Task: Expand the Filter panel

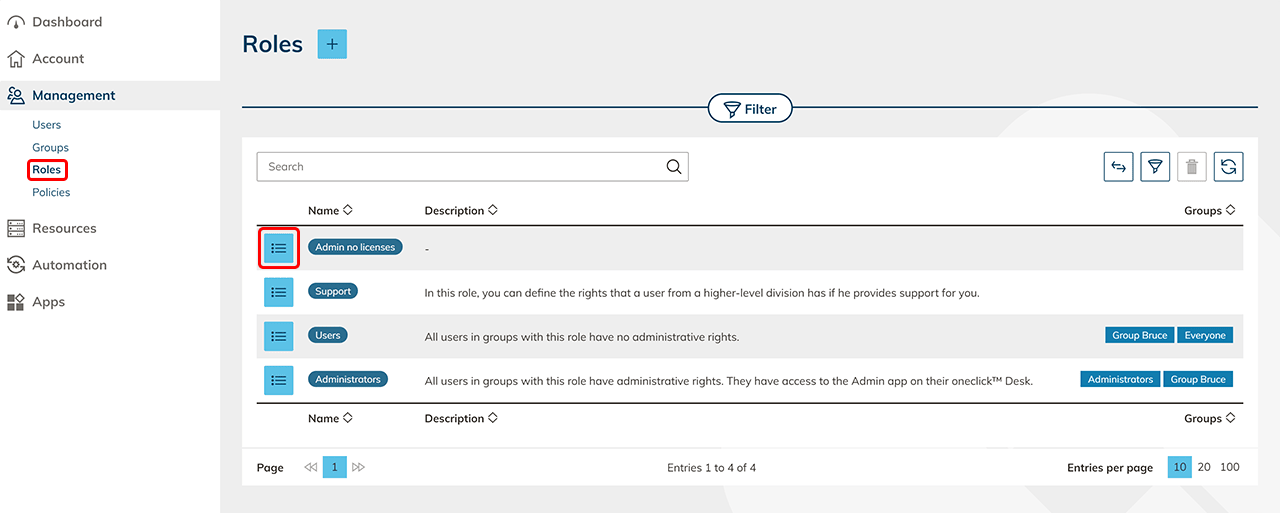Action: tap(750, 109)
